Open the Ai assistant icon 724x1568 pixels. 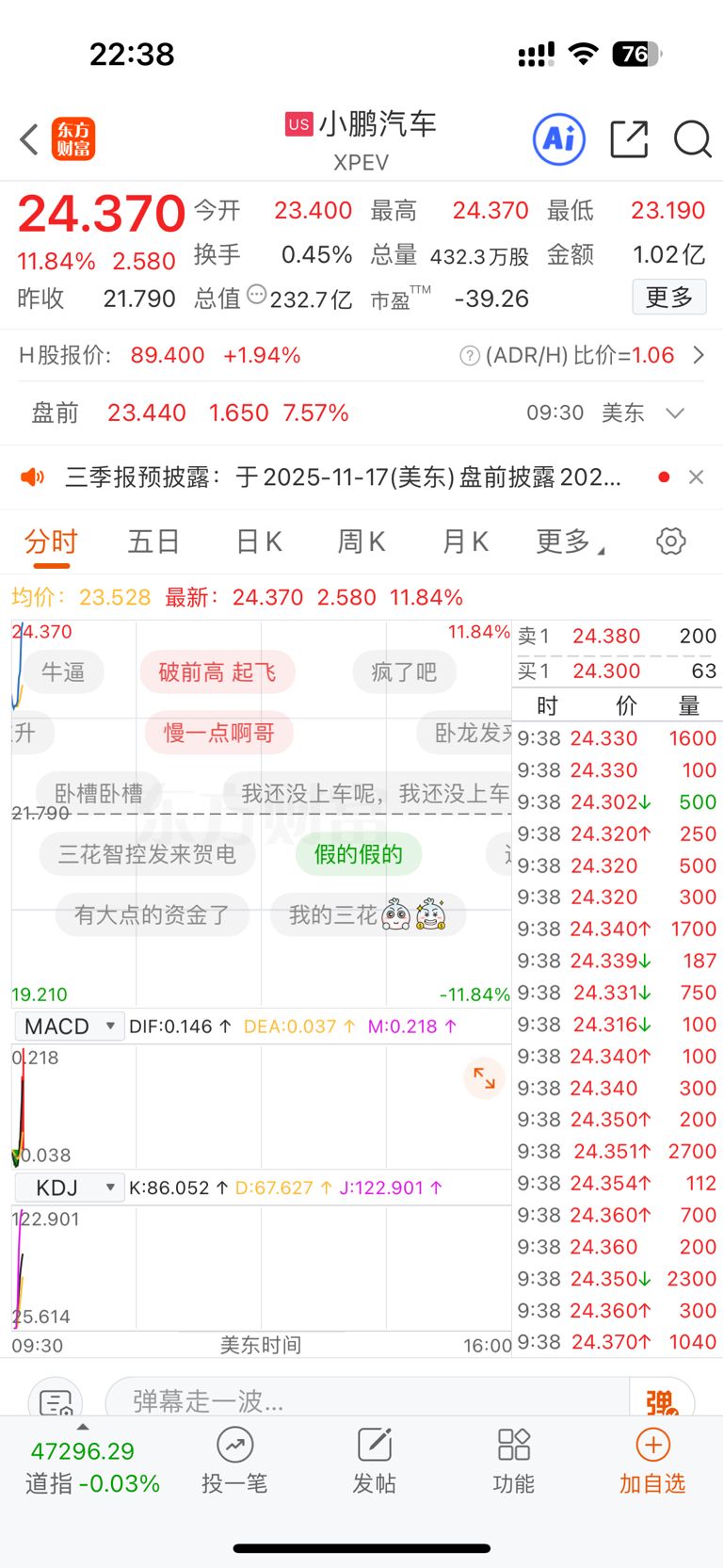(x=559, y=139)
